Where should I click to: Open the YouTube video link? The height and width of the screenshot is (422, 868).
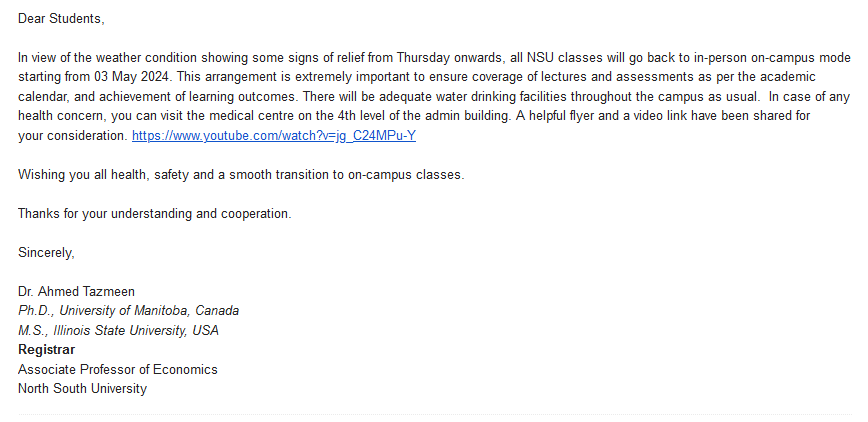(x=273, y=136)
